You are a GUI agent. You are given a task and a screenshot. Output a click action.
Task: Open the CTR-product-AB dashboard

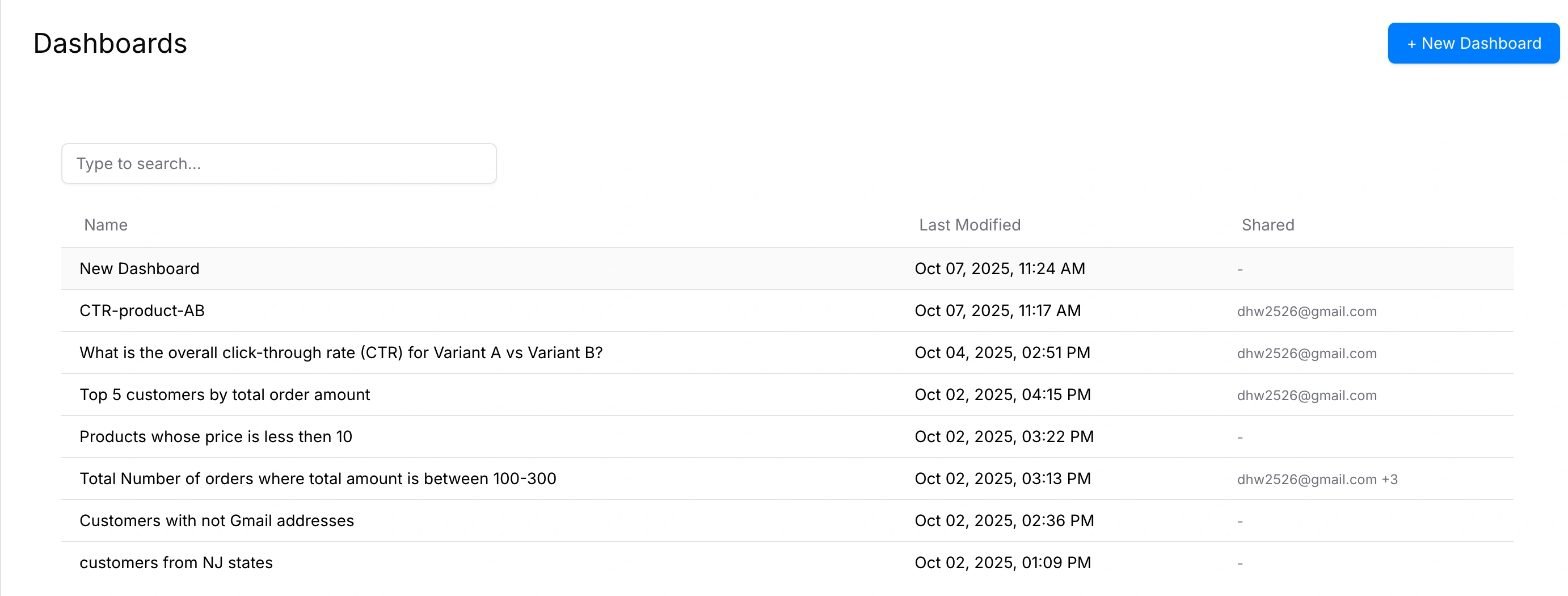tap(142, 310)
